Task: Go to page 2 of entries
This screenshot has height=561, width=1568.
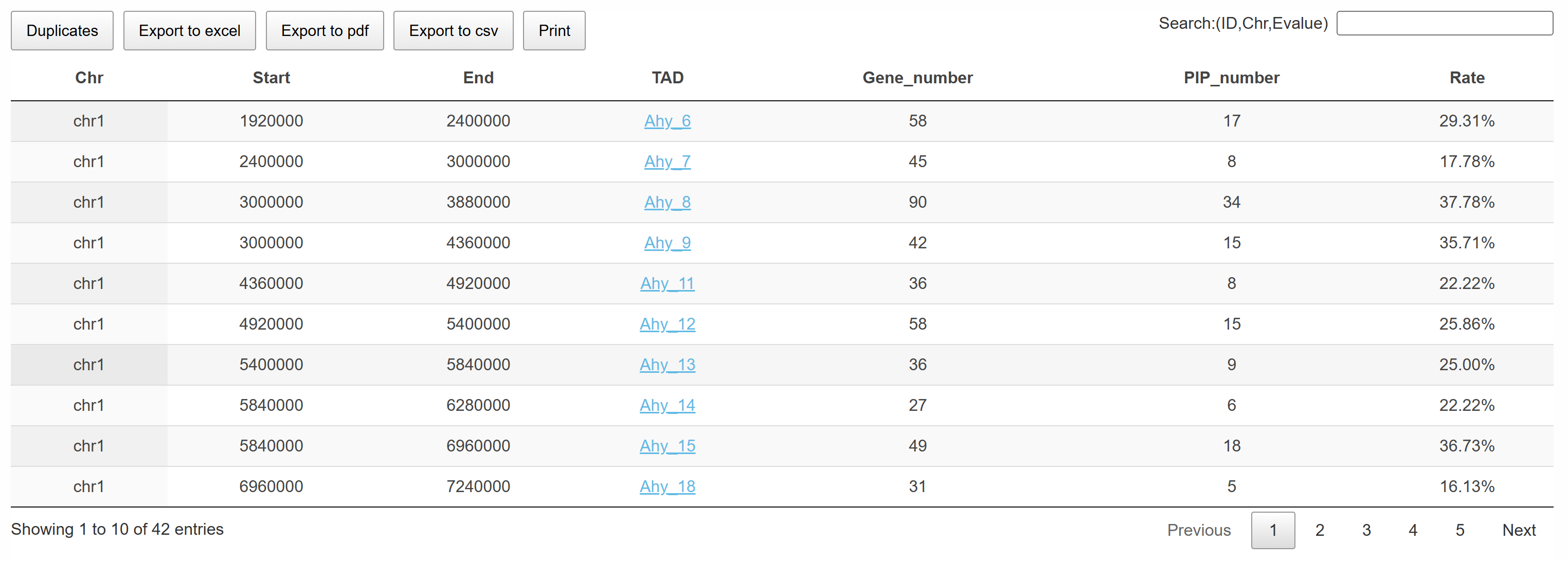Action: 1319,530
